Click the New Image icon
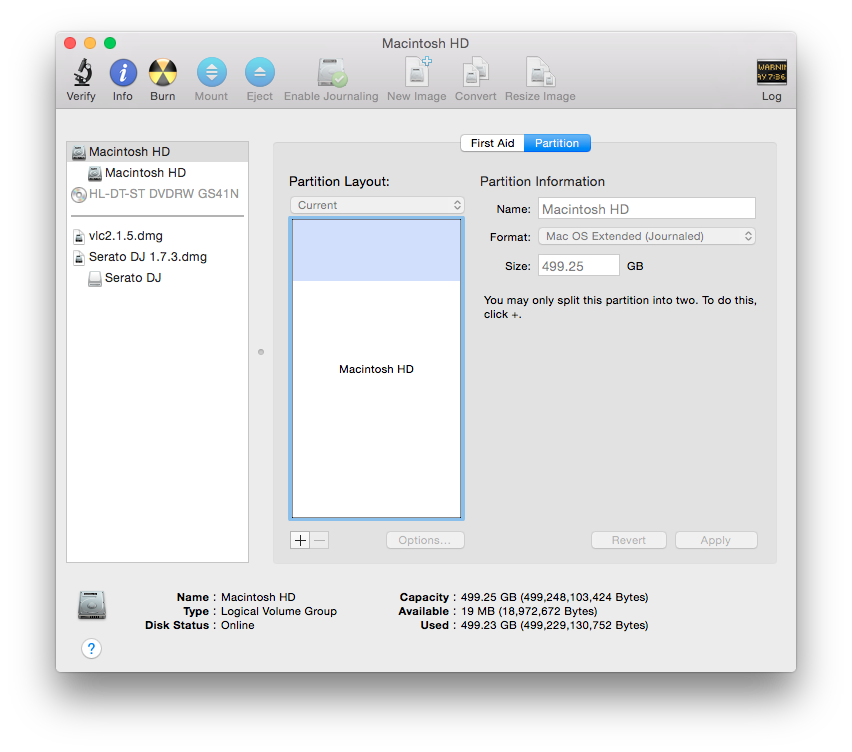 pos(417,72)
